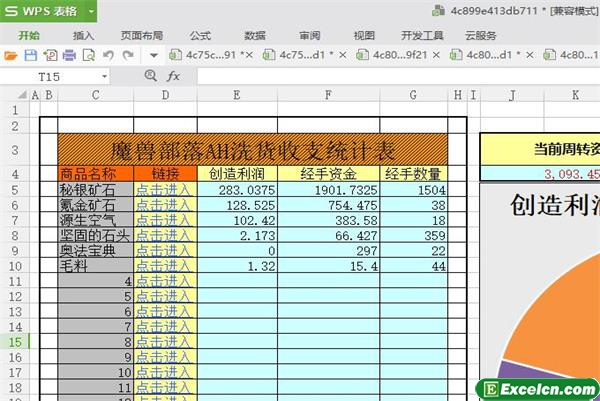This screenshot has height=401, width=600.
Task: Select column G header
Action: [x=413, y=95]
